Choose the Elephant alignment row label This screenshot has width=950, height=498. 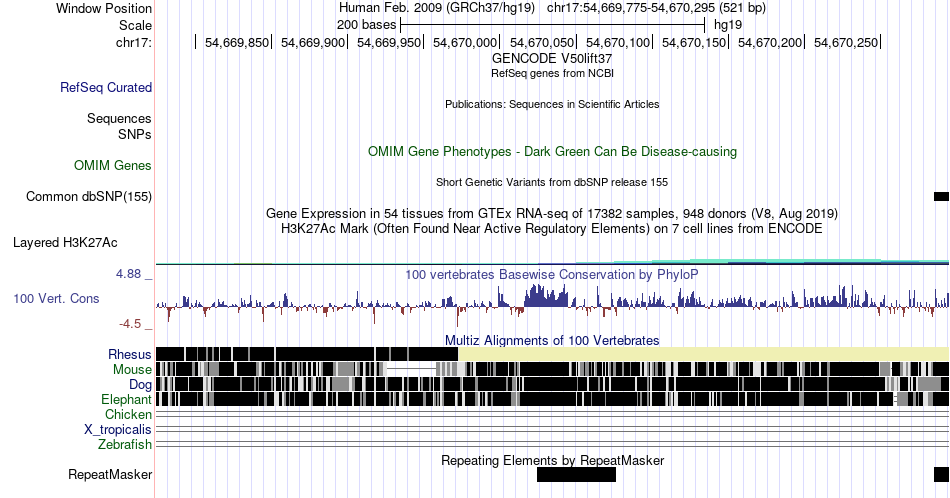click(x=127, y=399)
